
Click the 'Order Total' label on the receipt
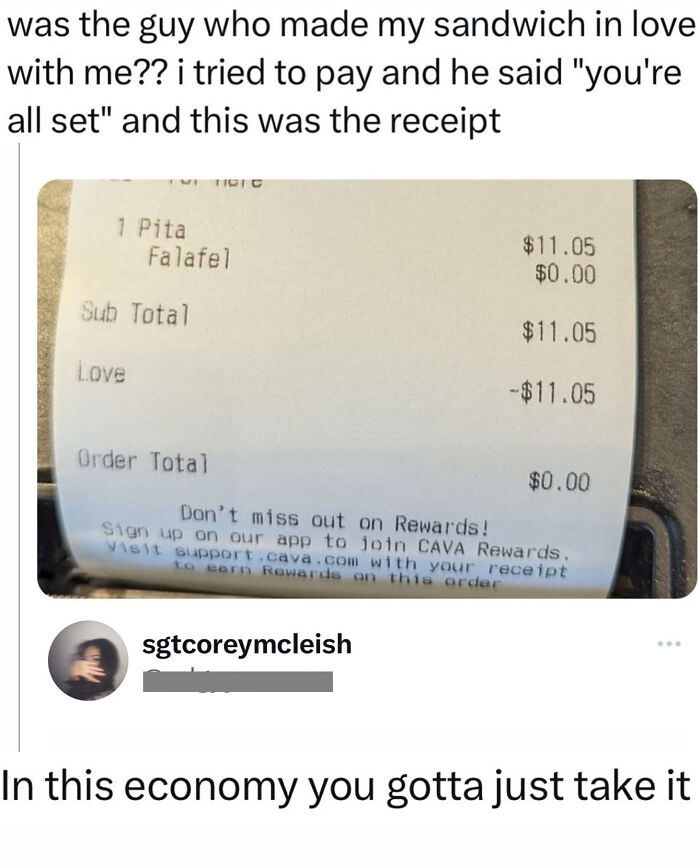[143, 461]
